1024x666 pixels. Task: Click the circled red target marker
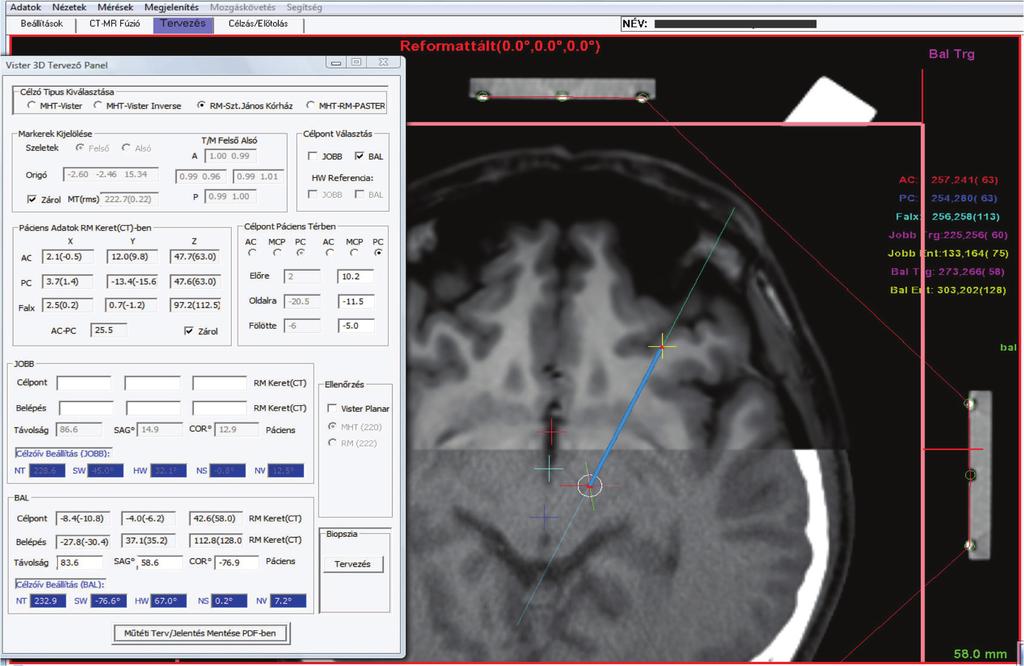(589, 485)
